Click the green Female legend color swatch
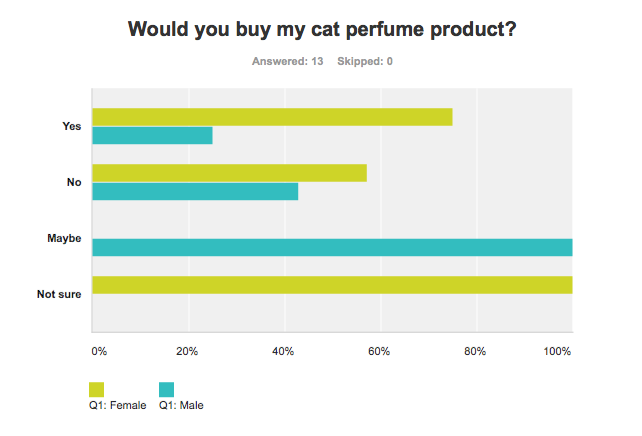The height and width of the screenshot is (436, 642). click(x=97, y=389)
